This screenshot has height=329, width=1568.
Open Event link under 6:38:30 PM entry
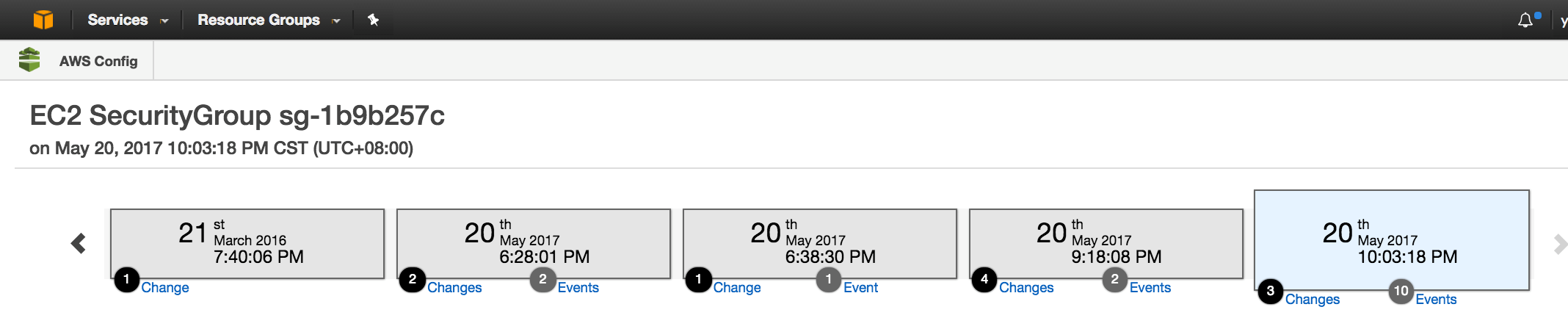pos(860,288)
